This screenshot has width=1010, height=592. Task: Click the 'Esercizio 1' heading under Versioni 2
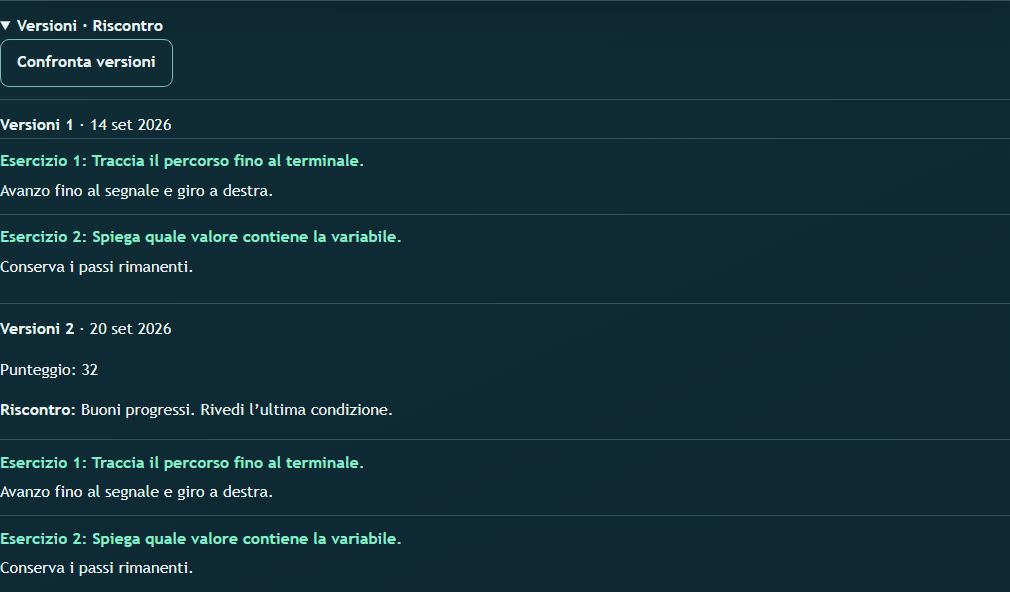click(182, 463)
